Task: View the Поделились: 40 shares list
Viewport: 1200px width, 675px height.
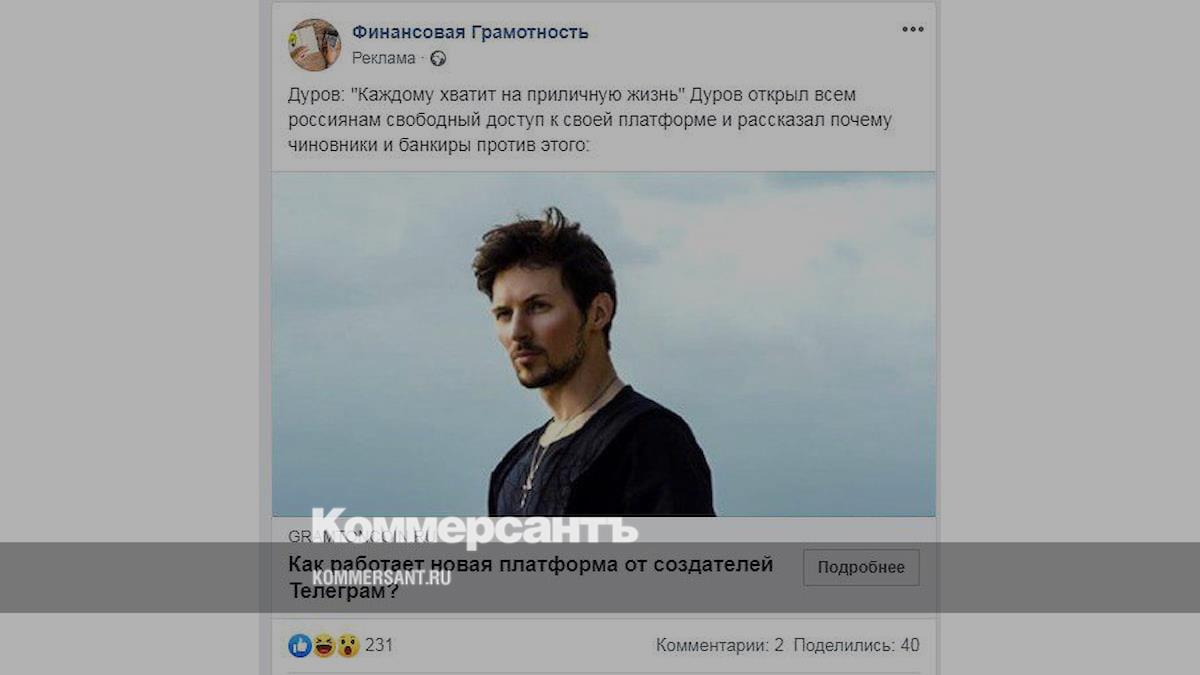Action: (x=857, y=645)
